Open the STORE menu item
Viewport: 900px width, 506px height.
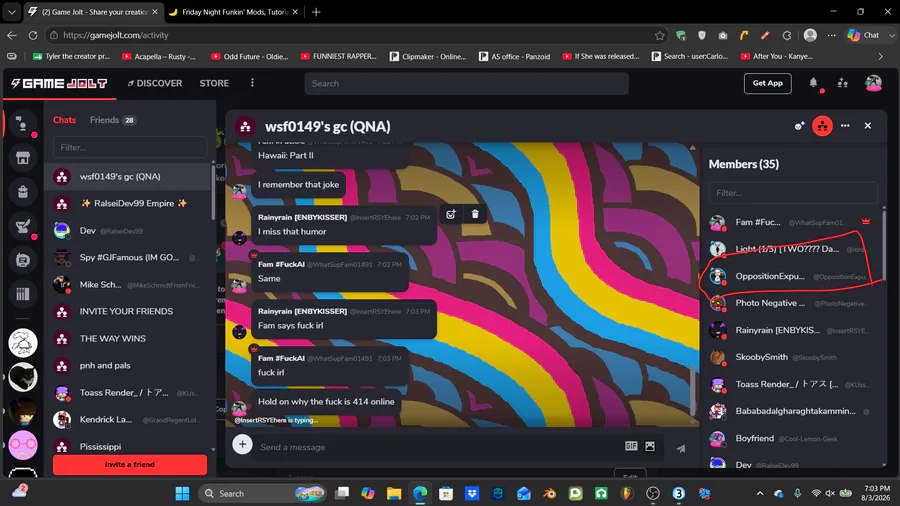click(214, 83)
